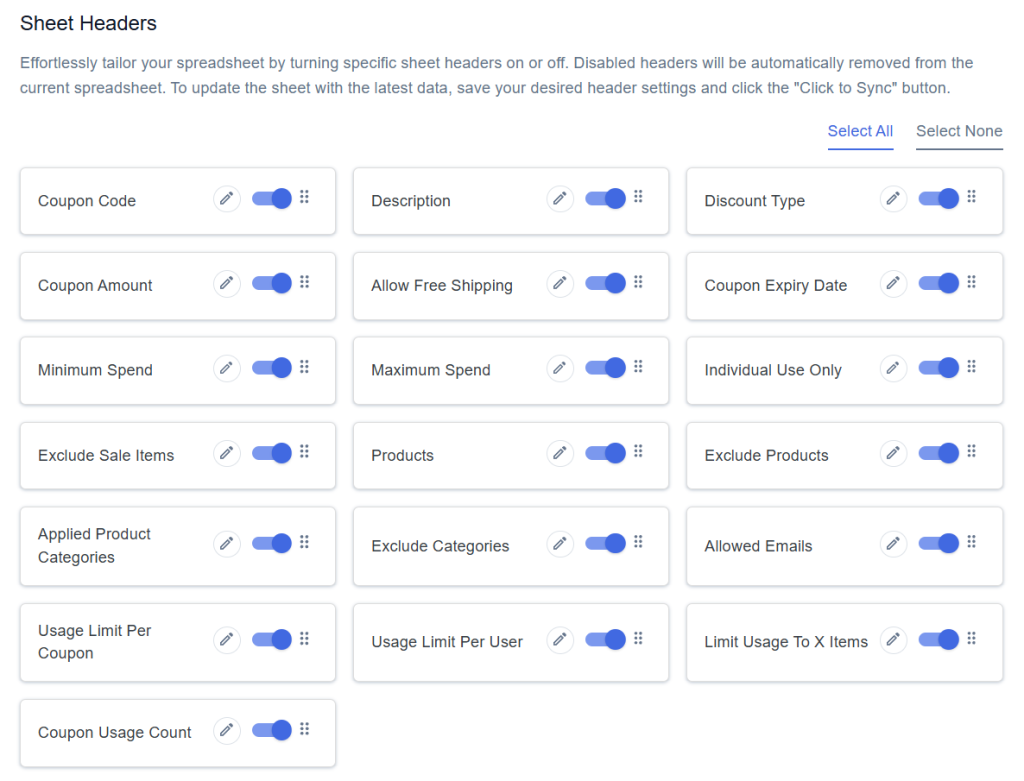
Task: Click the Select None link
Action: pyautogui.click(x=959, y=131)
